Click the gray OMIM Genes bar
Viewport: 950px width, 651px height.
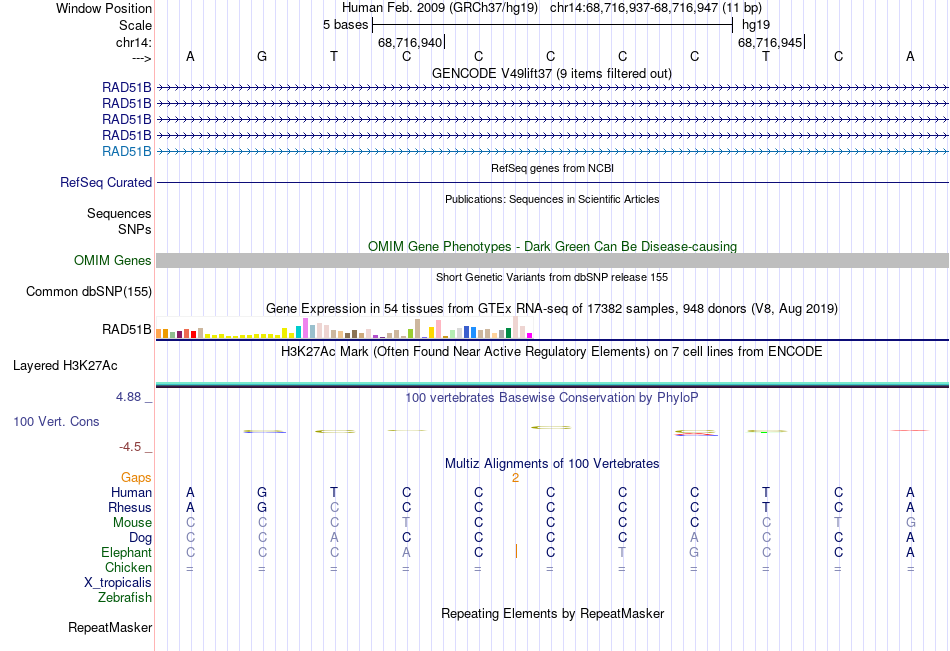coord(552,261)
